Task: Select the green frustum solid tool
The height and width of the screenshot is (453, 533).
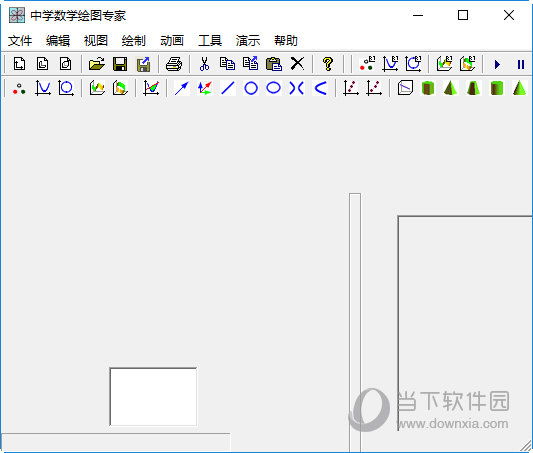Action: 474,88
